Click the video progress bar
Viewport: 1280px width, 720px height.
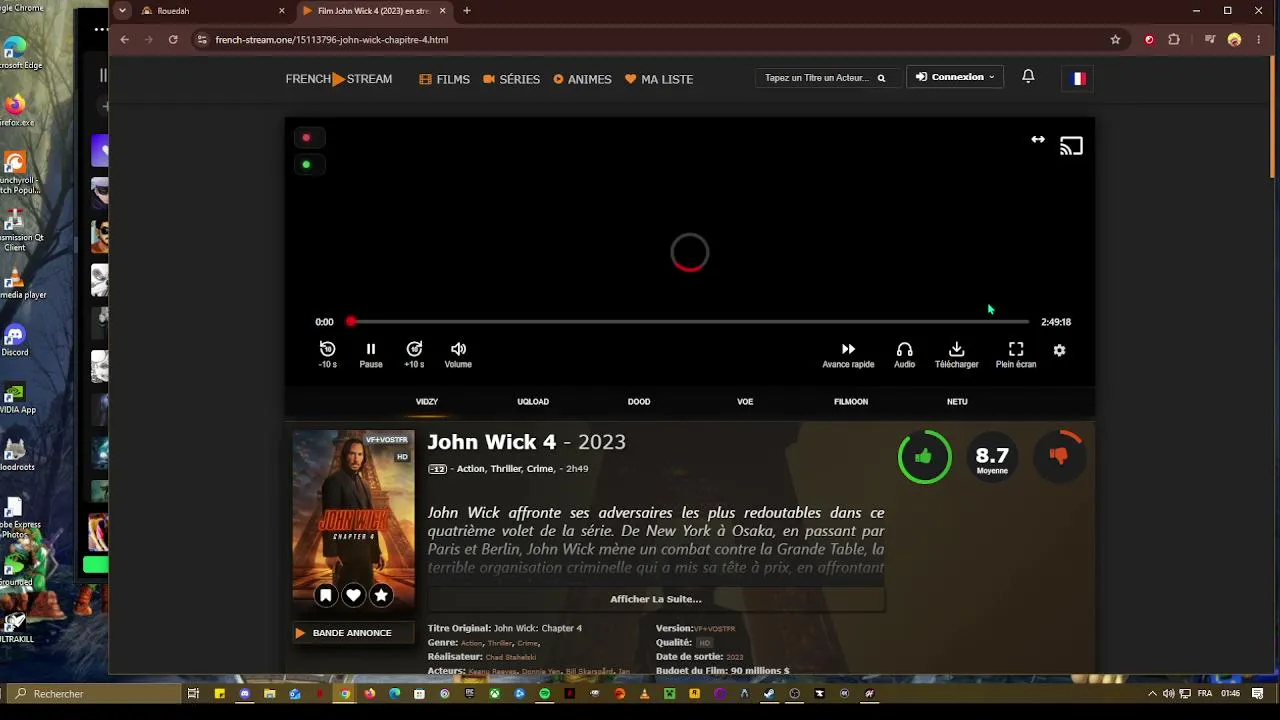689,322
